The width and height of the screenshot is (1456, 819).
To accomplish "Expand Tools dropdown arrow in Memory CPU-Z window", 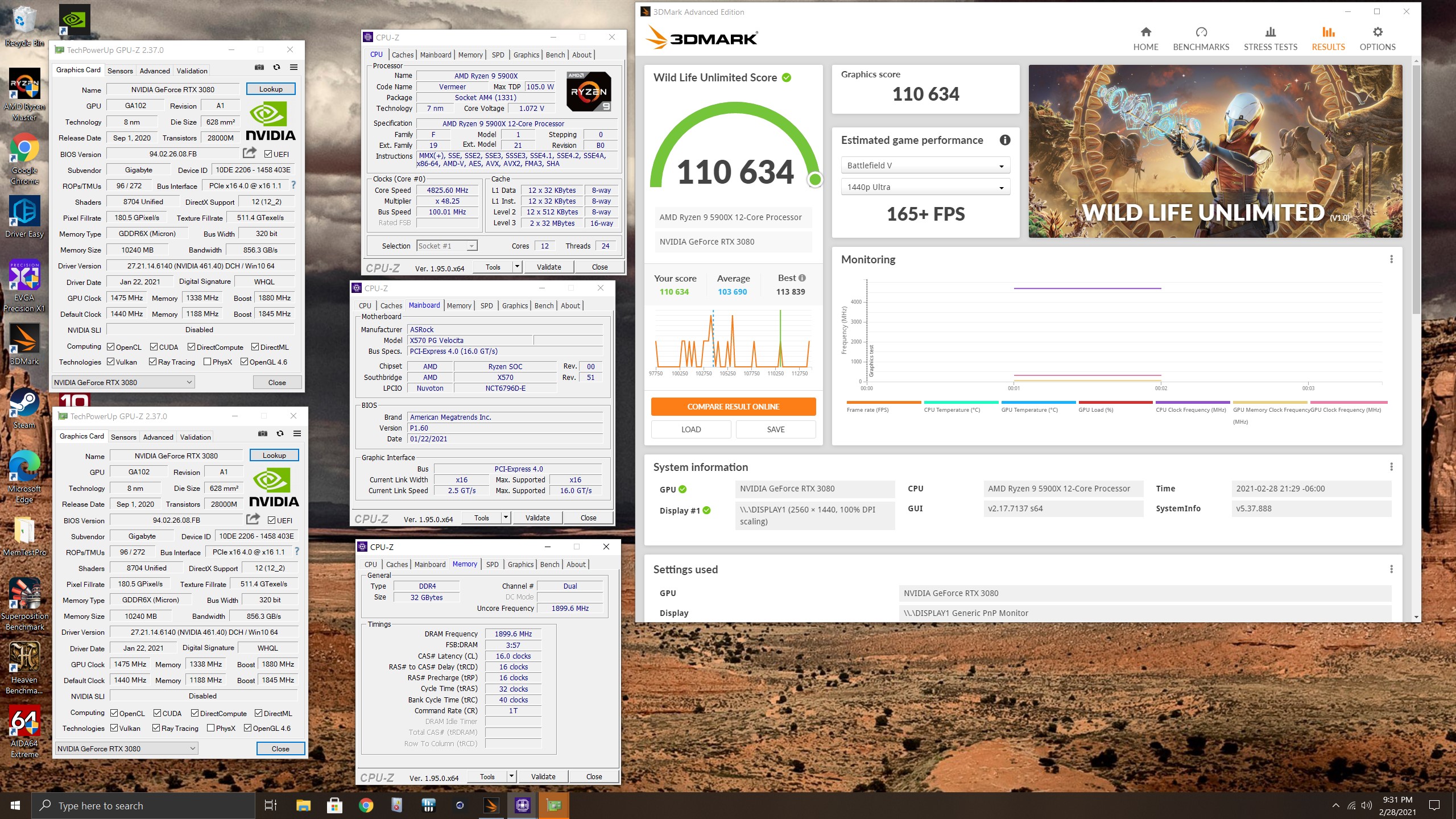I will click(x=511, y=776).
